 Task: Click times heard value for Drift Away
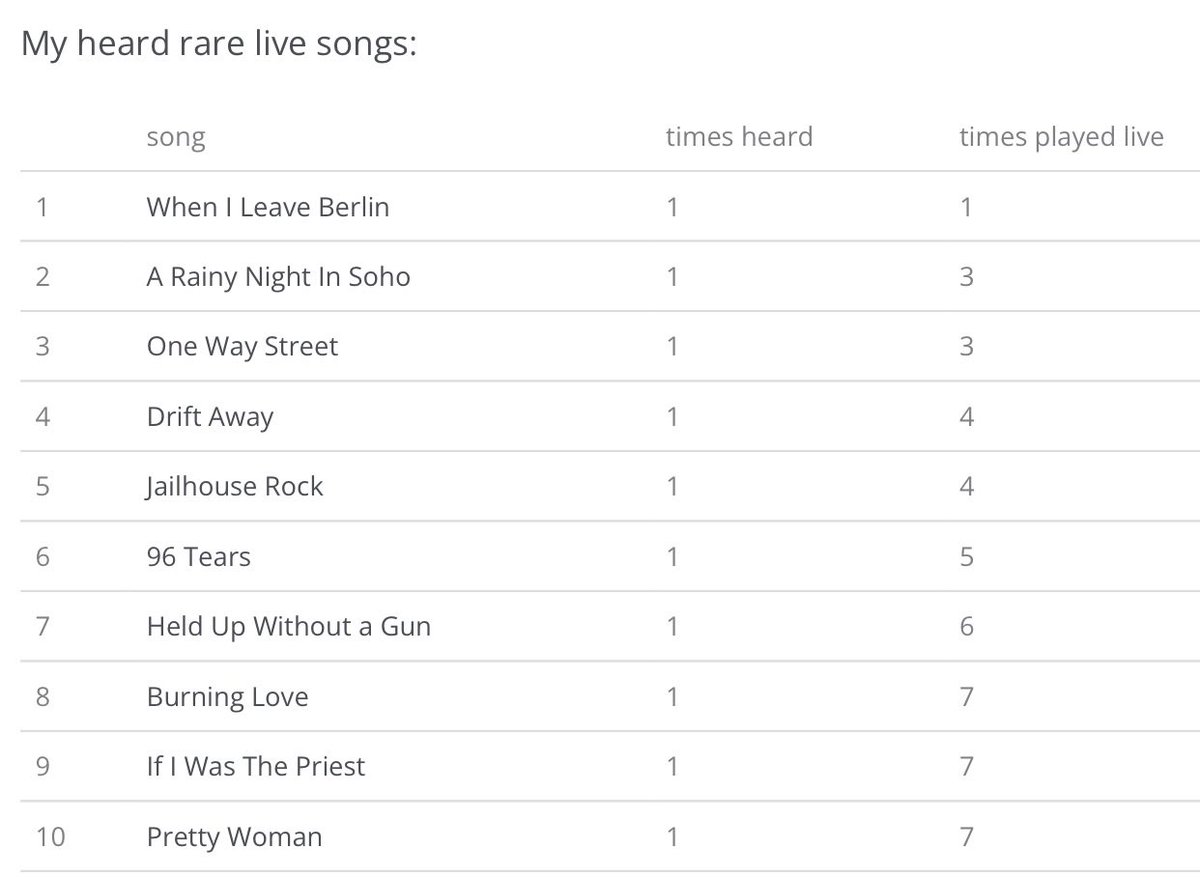(672, 417)
